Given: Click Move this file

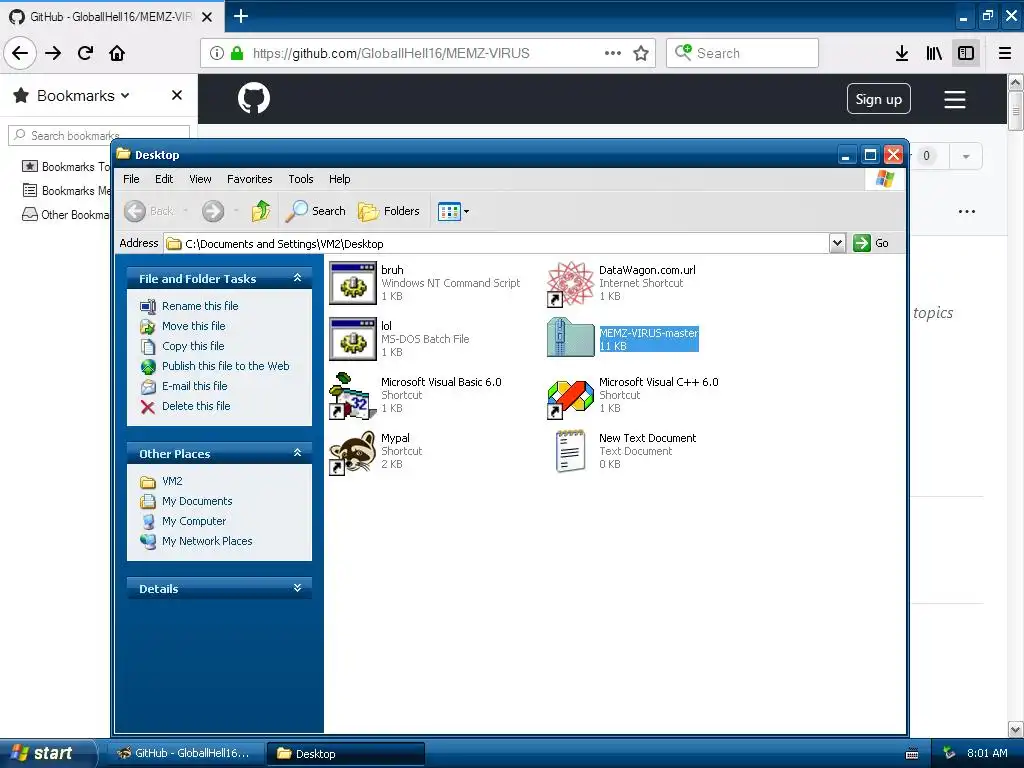Looking at the screenshot, I should coord(193,326).
